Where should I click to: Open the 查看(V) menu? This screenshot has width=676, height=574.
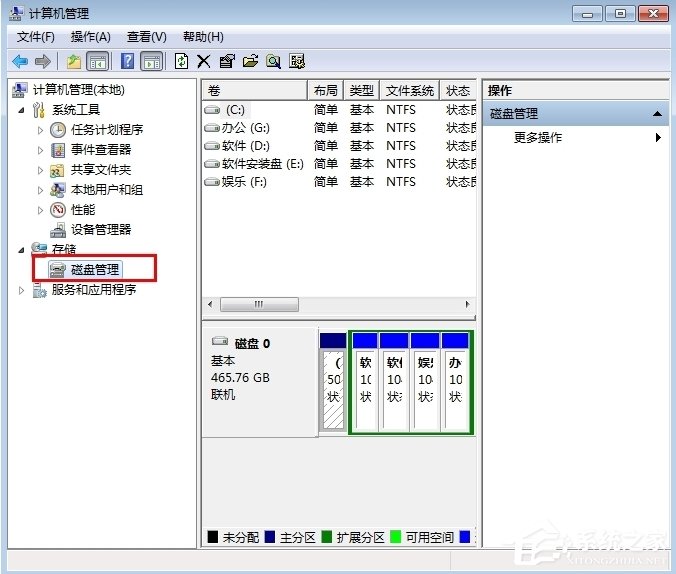pos(147,37)
